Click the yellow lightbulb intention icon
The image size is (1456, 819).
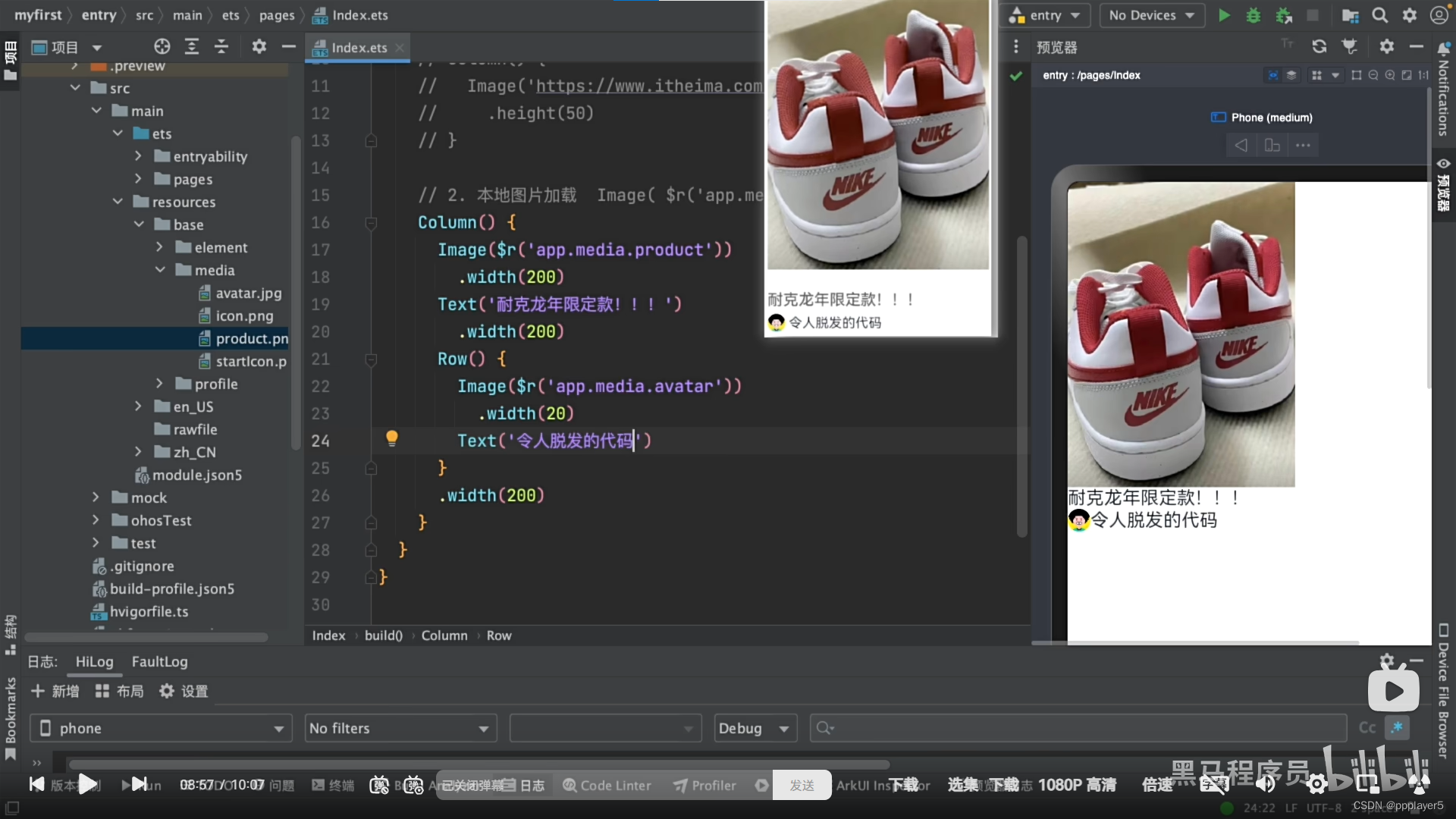click(x=391, y=438)
